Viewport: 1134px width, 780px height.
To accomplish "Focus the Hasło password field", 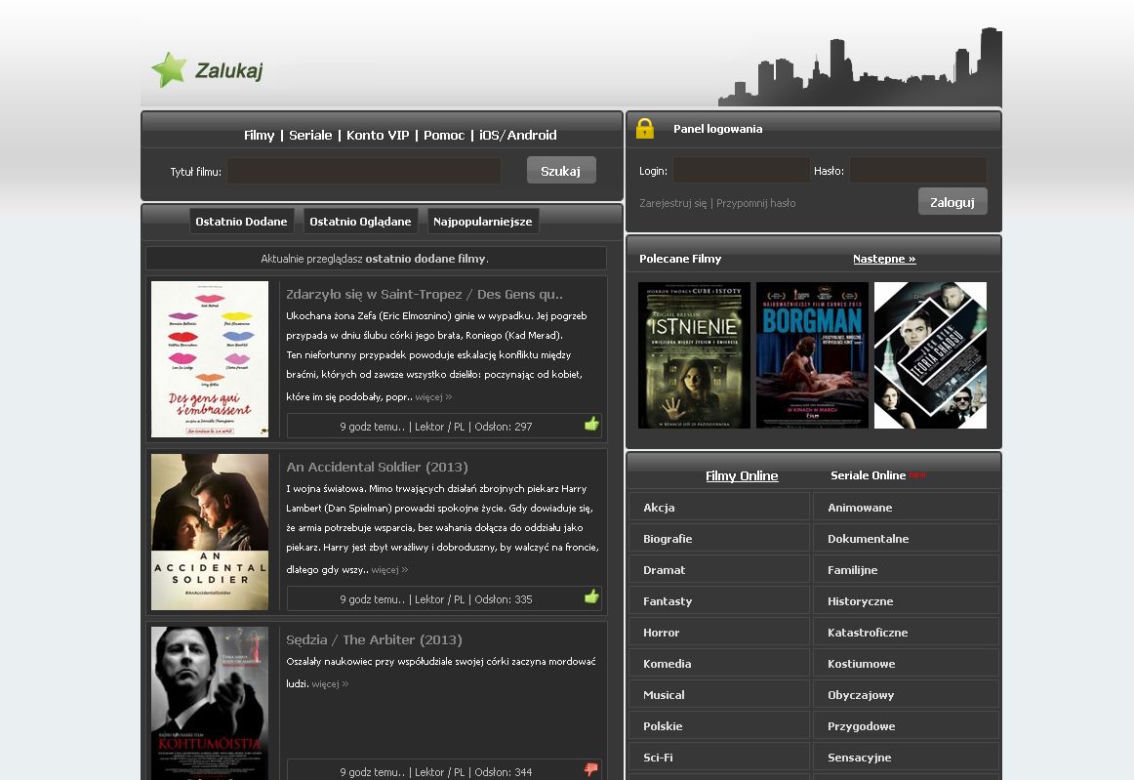I will pos(918,171).
